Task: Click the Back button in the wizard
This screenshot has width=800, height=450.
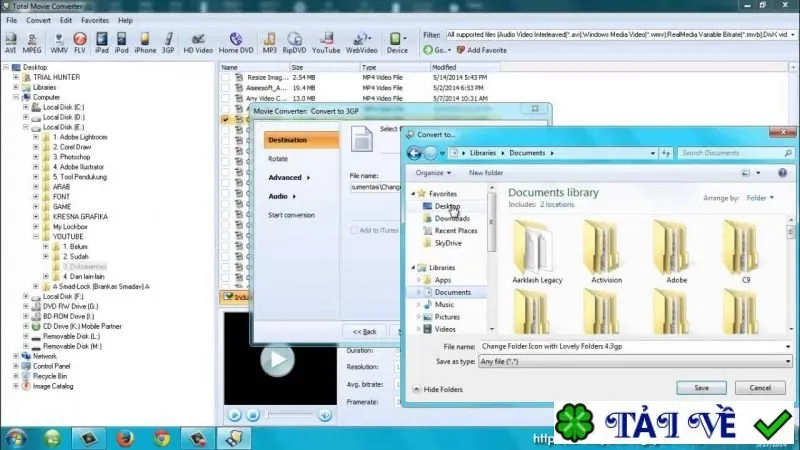Action: pos(364,332)
